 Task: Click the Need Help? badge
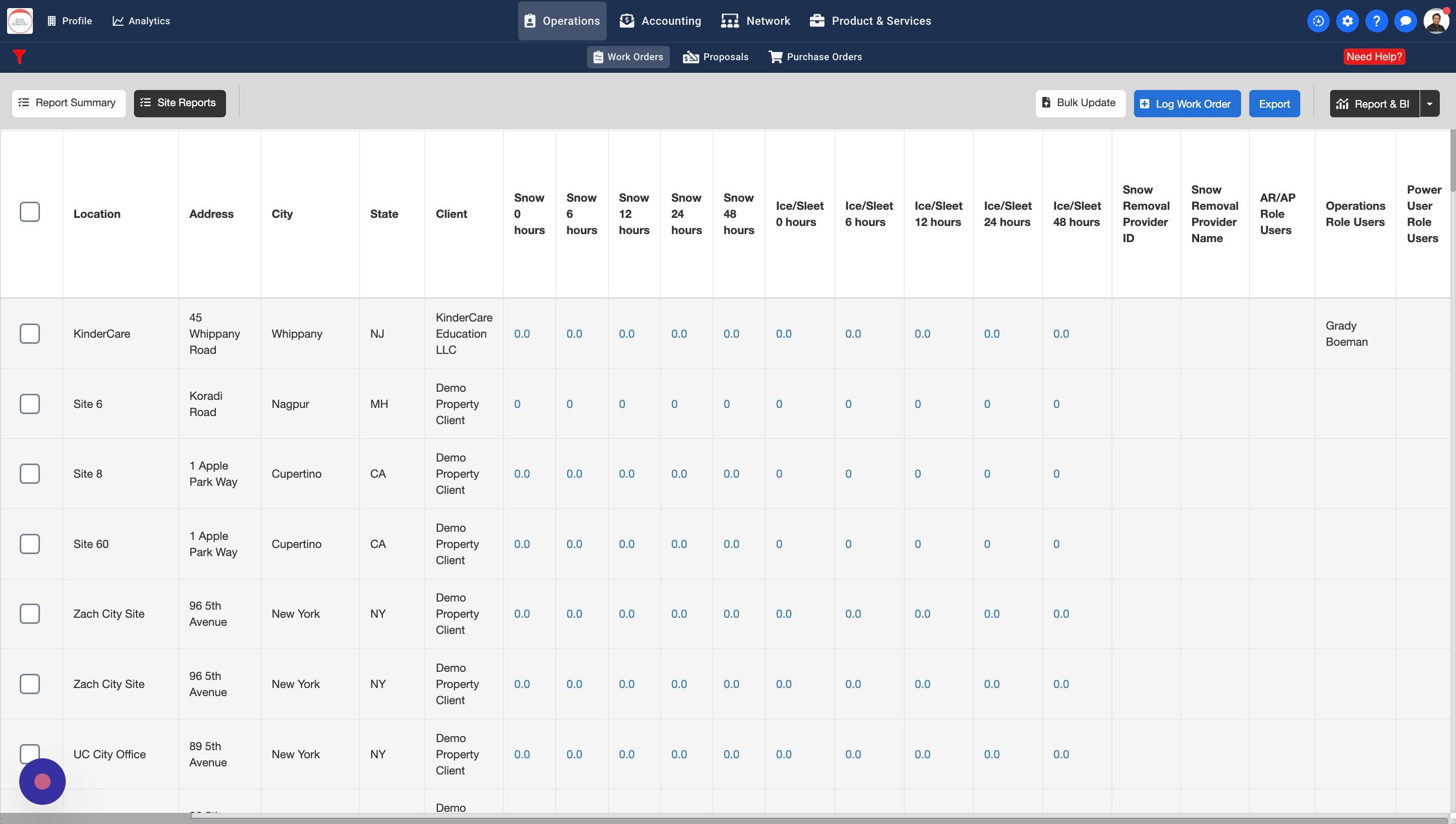1374,57
